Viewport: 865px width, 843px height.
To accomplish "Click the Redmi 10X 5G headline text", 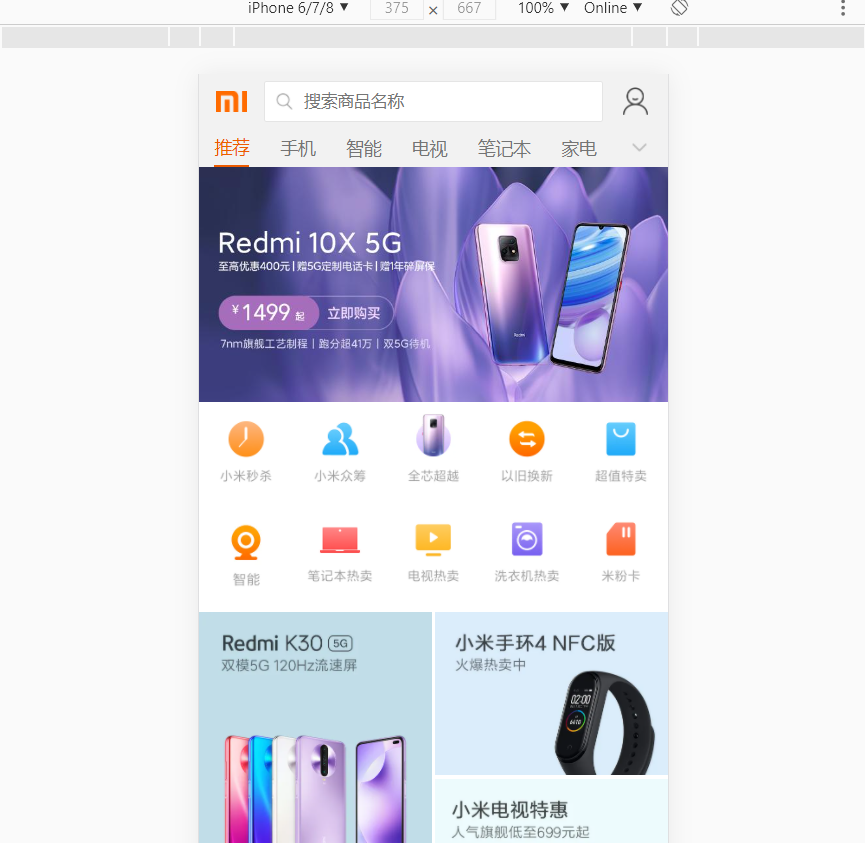I will 310,243.
